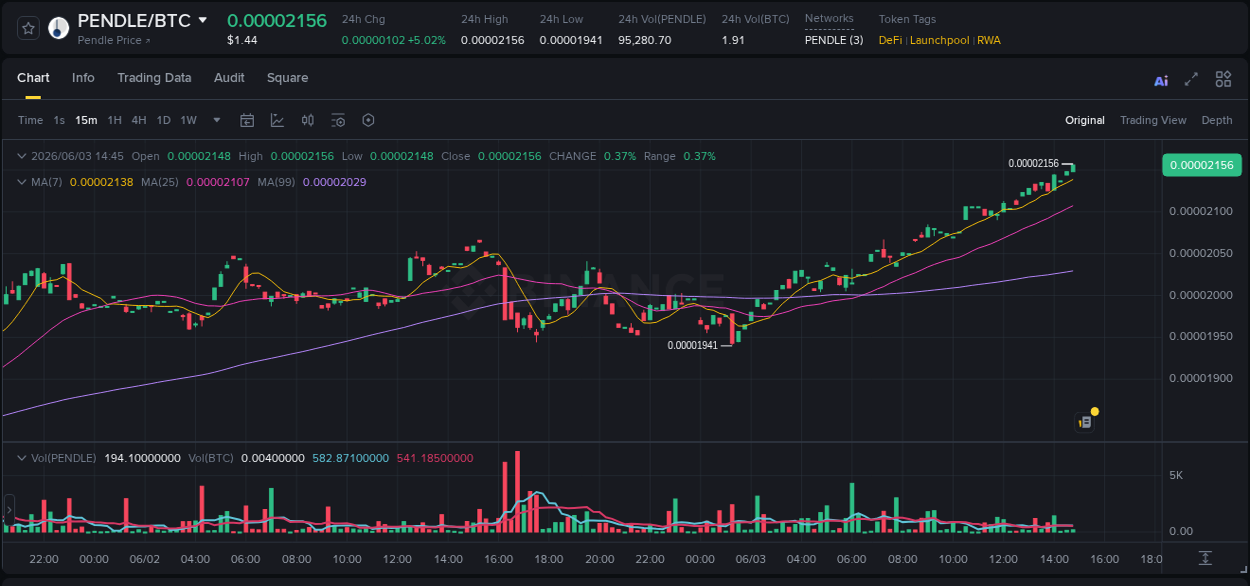Image resolution: width=1250 pixels, height=586 pixels.
Task: Open the Trading Data tab
Action: pyautogui.click(x=154, y=78)
